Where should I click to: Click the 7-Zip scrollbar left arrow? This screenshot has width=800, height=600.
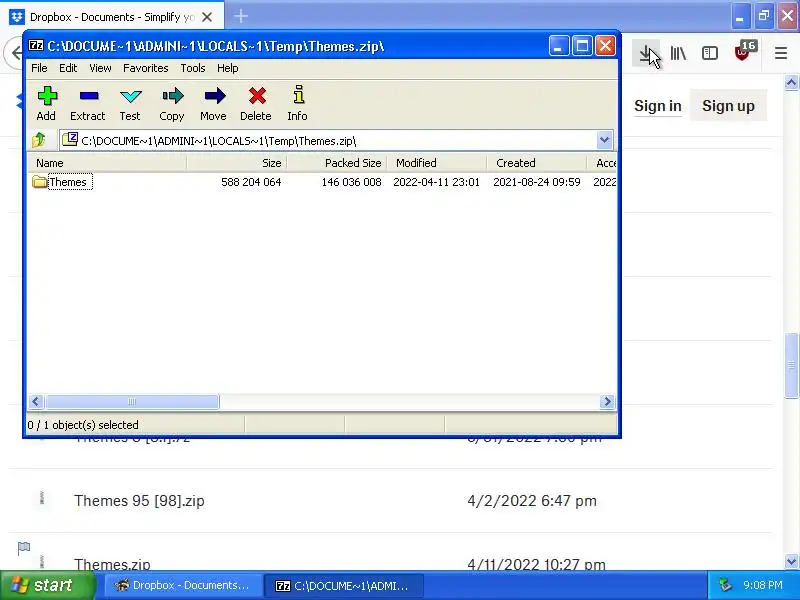(x=36, y=402)
